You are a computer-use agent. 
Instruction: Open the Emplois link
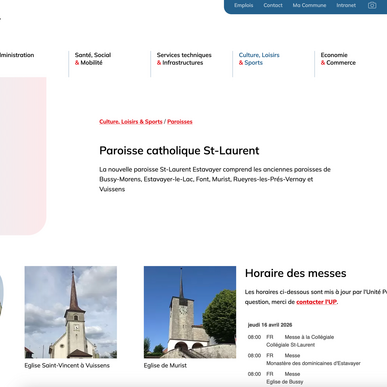tap(243, 5)
